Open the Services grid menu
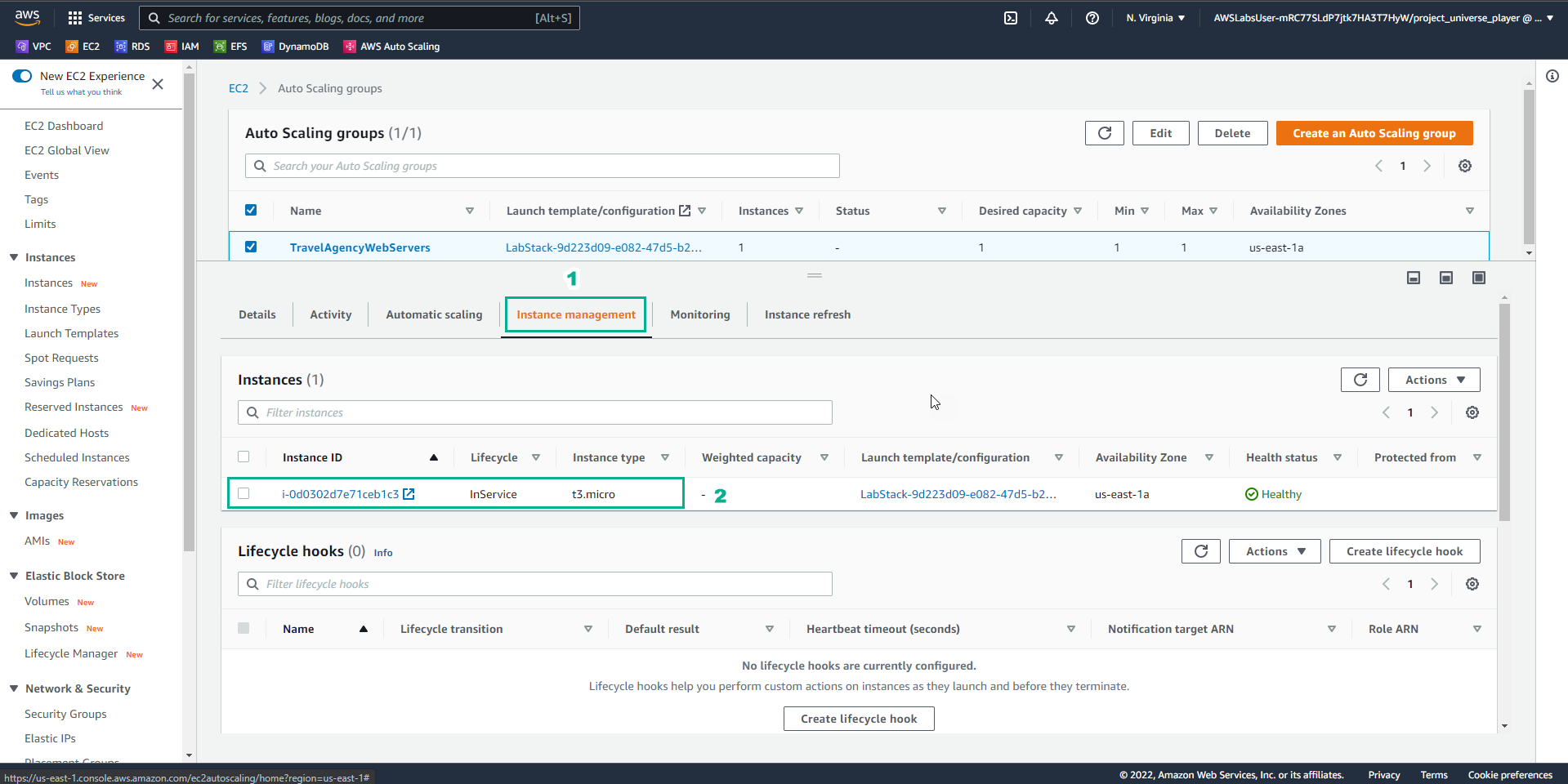The width and height of the screenshot is (1568, 784). point(96,18)
